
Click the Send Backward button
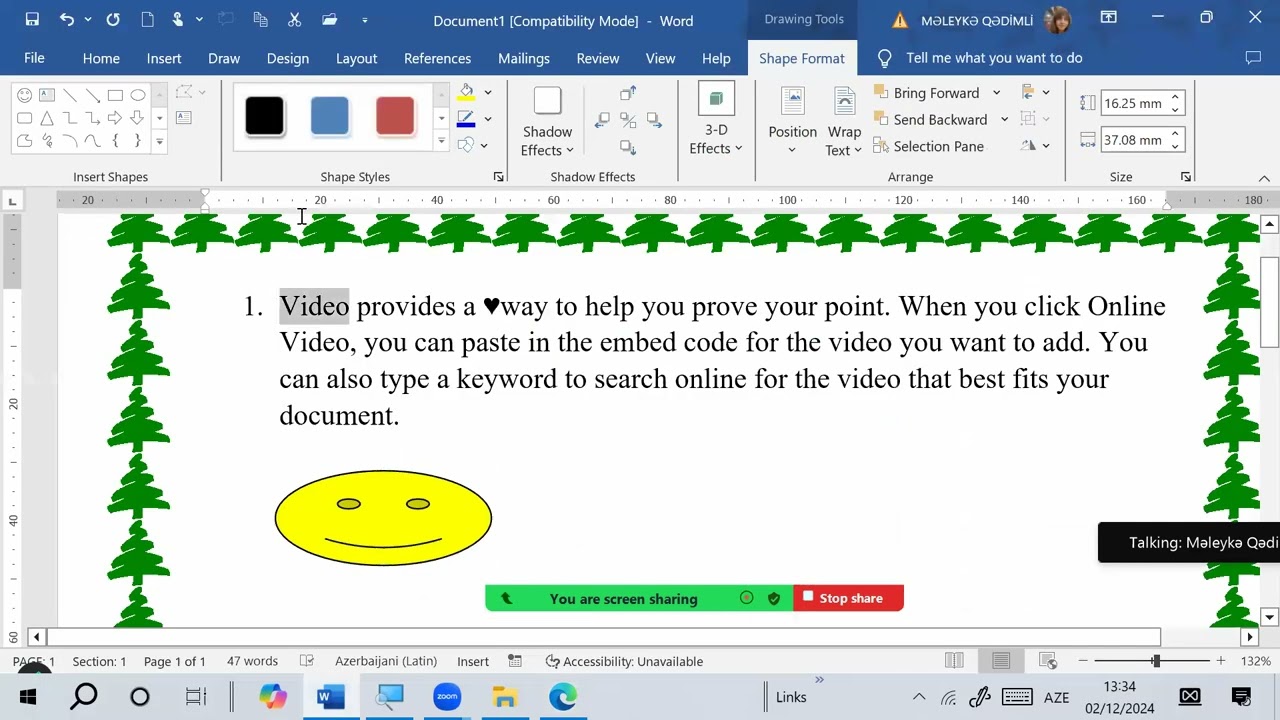930,119
